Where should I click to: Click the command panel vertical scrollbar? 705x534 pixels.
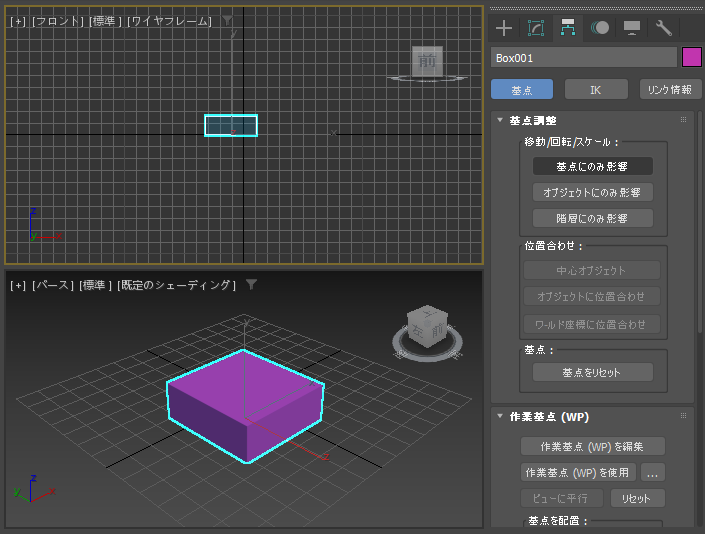700,220
